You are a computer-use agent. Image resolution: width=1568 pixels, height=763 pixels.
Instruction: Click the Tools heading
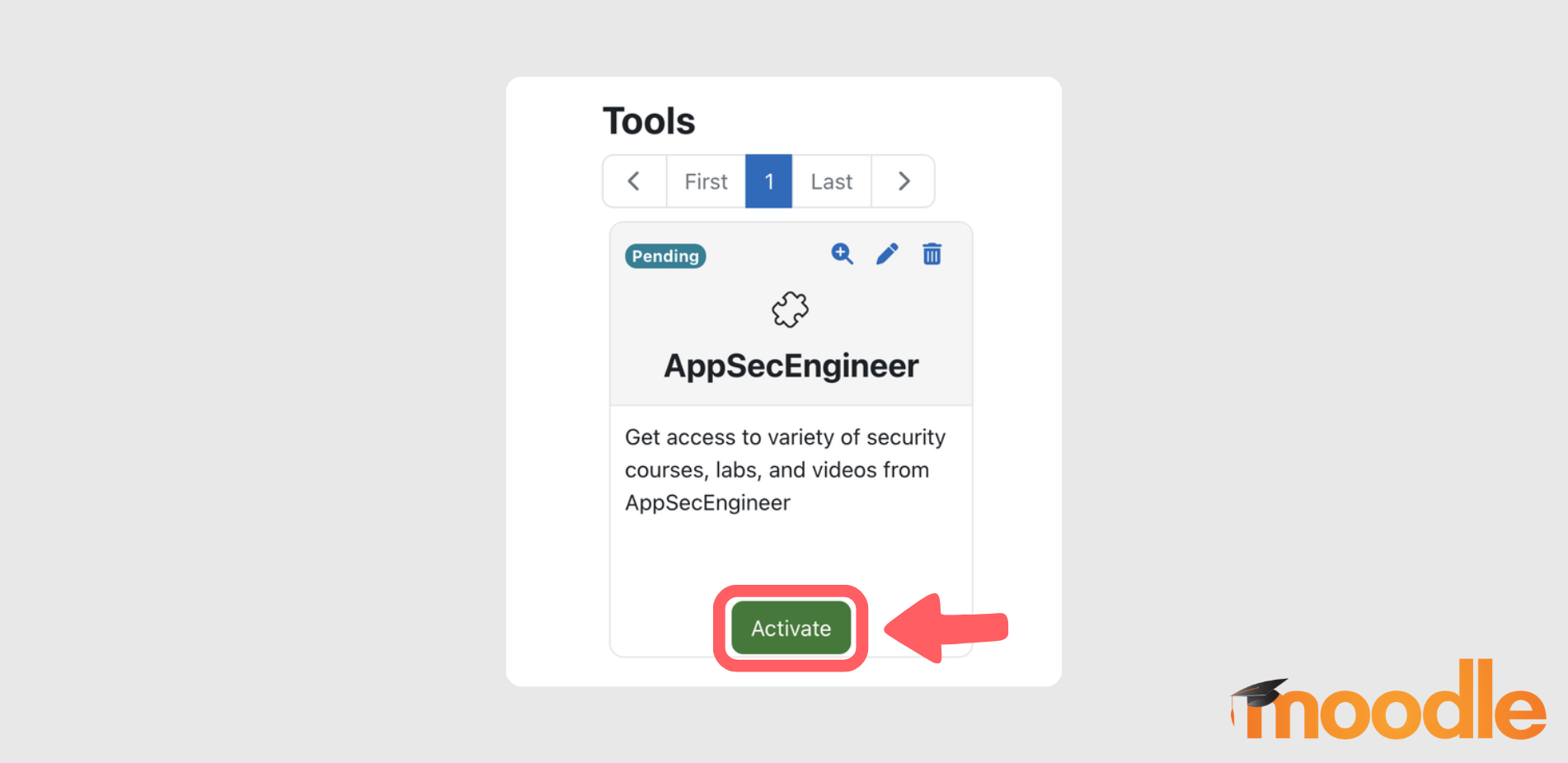[x=650, y=120]
